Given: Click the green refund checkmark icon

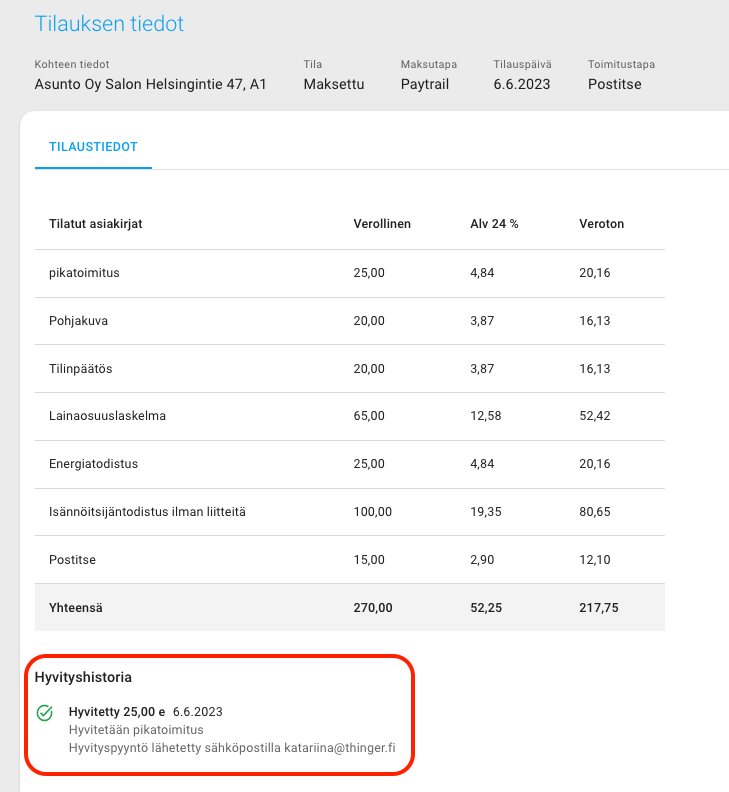Looking at the screenshot, I should tap(45, 713).
